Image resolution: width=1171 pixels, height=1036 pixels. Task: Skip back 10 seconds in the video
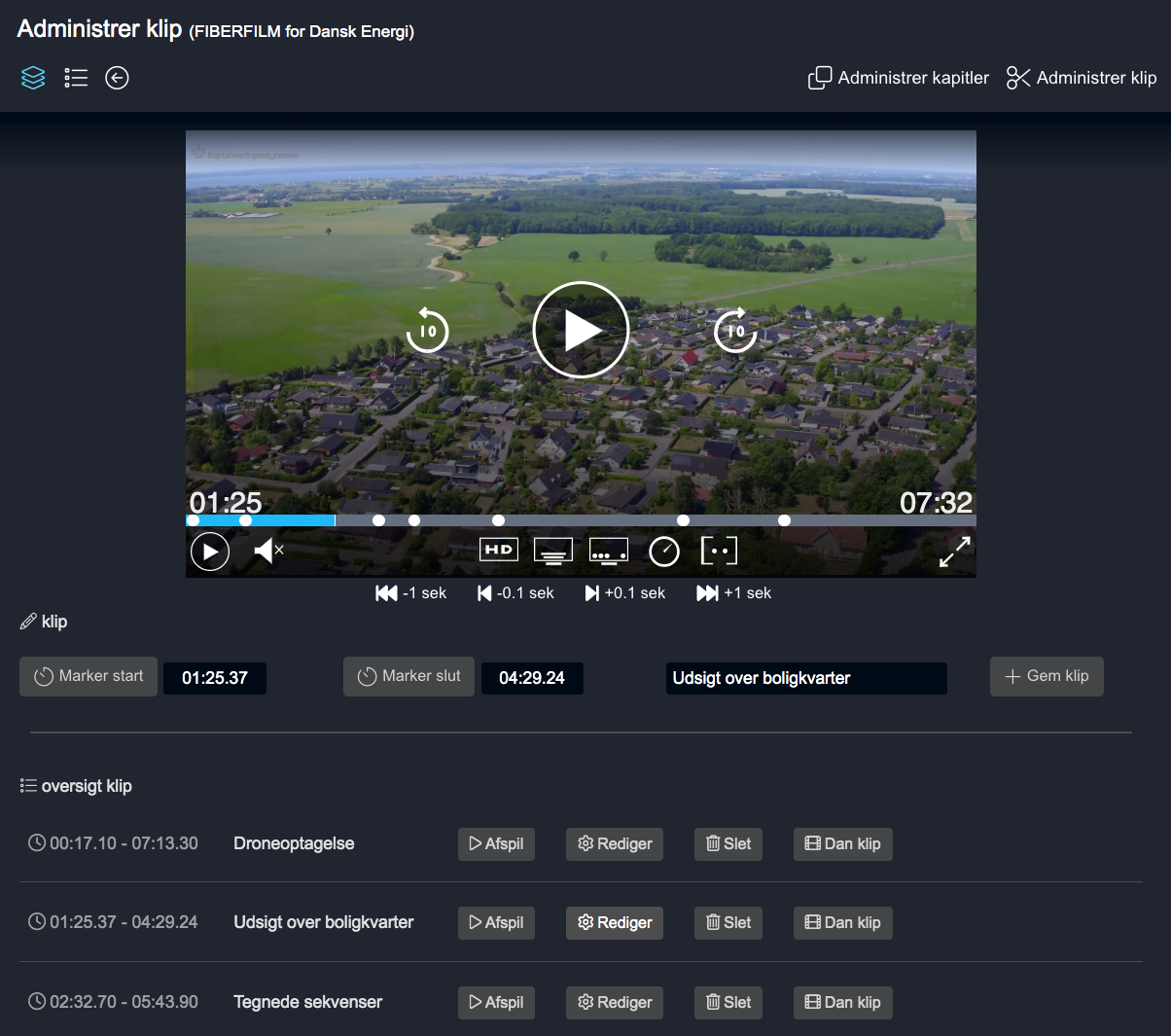tap(426, 330)
